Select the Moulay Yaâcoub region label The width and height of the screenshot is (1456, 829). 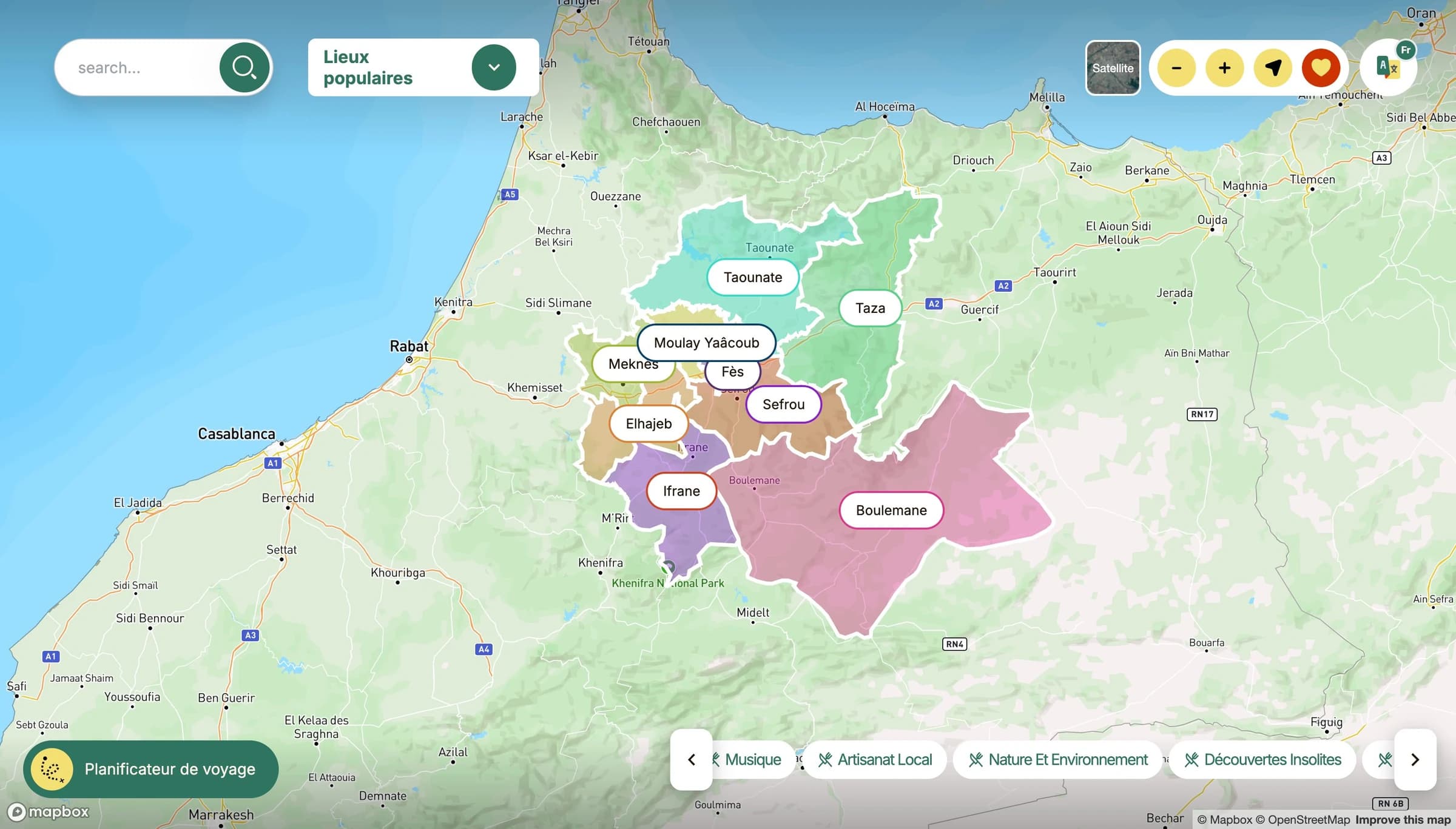(706, 343)
